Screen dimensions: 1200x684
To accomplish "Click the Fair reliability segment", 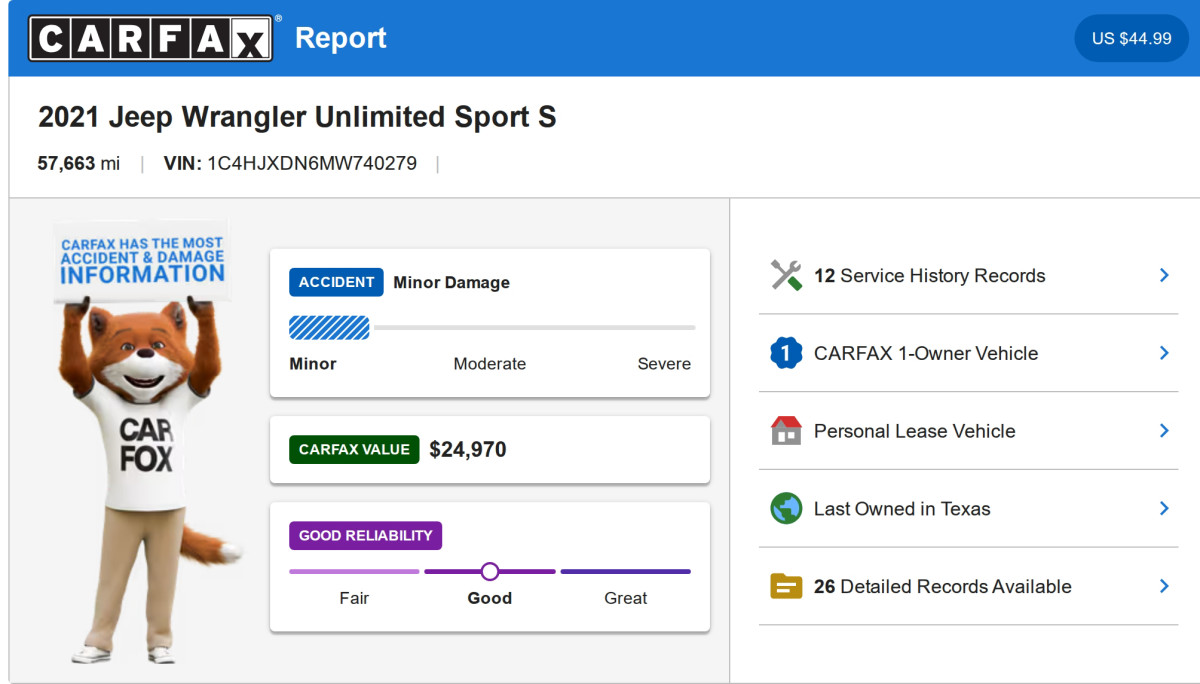I will coord(354,572).
